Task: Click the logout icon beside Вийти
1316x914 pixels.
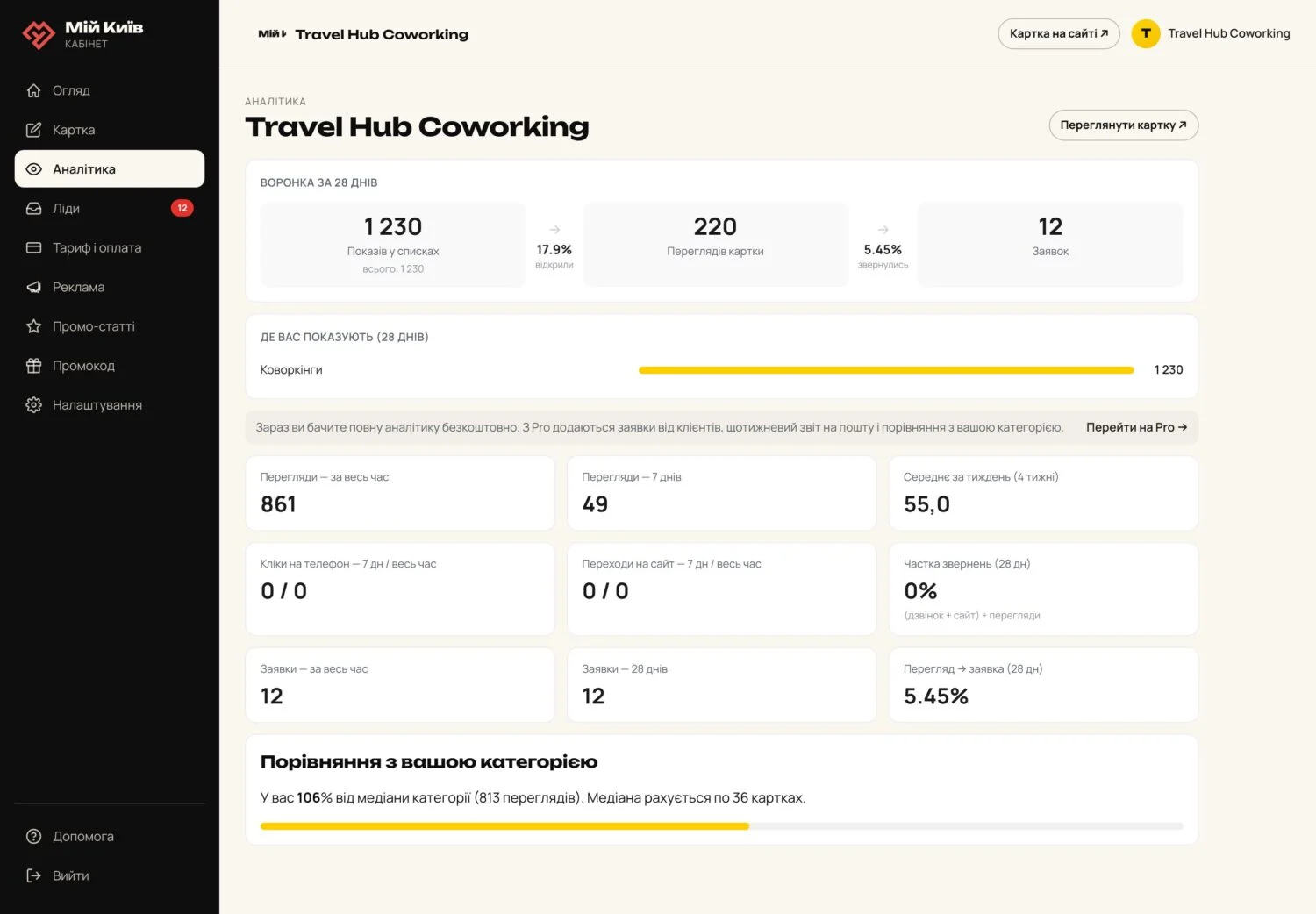Action: point(33,875)
